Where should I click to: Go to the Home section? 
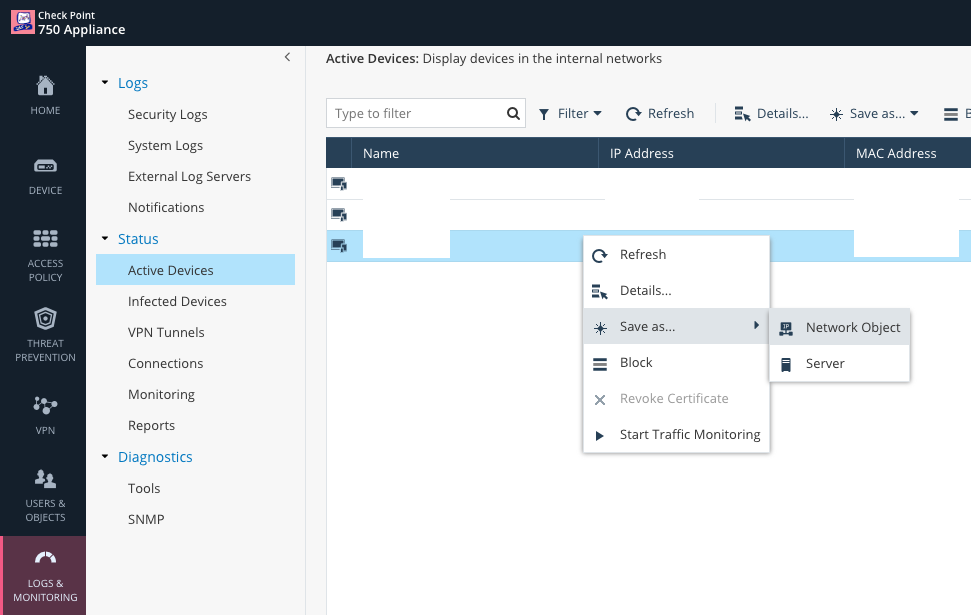click(x=45, y=95)
